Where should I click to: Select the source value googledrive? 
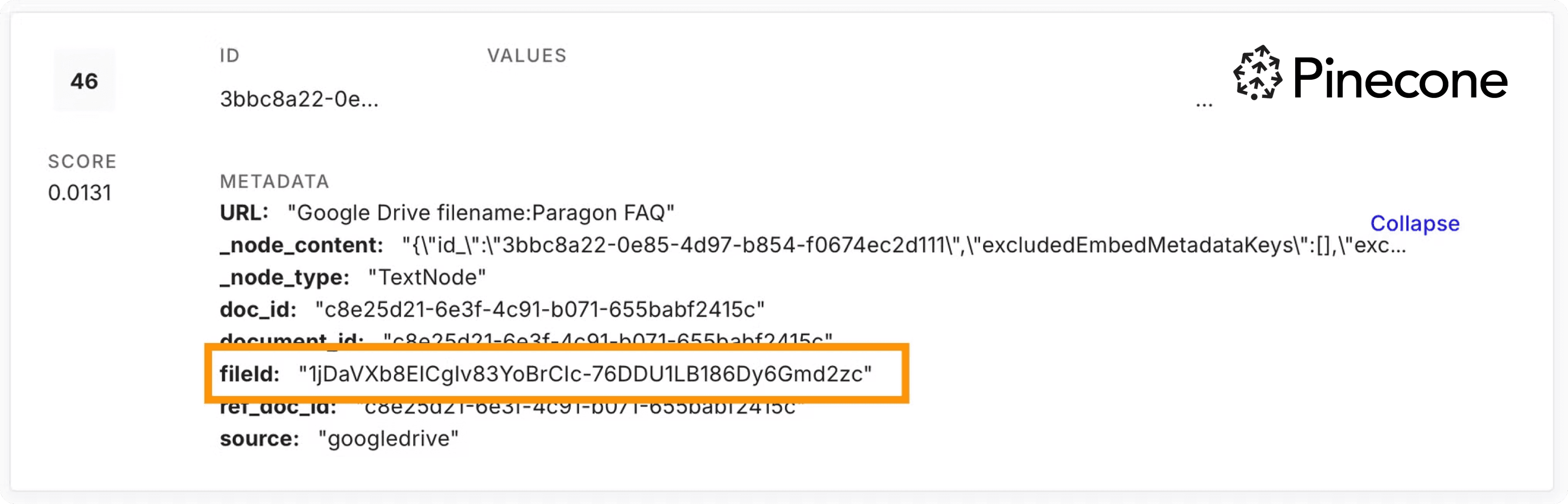[388, 438]
